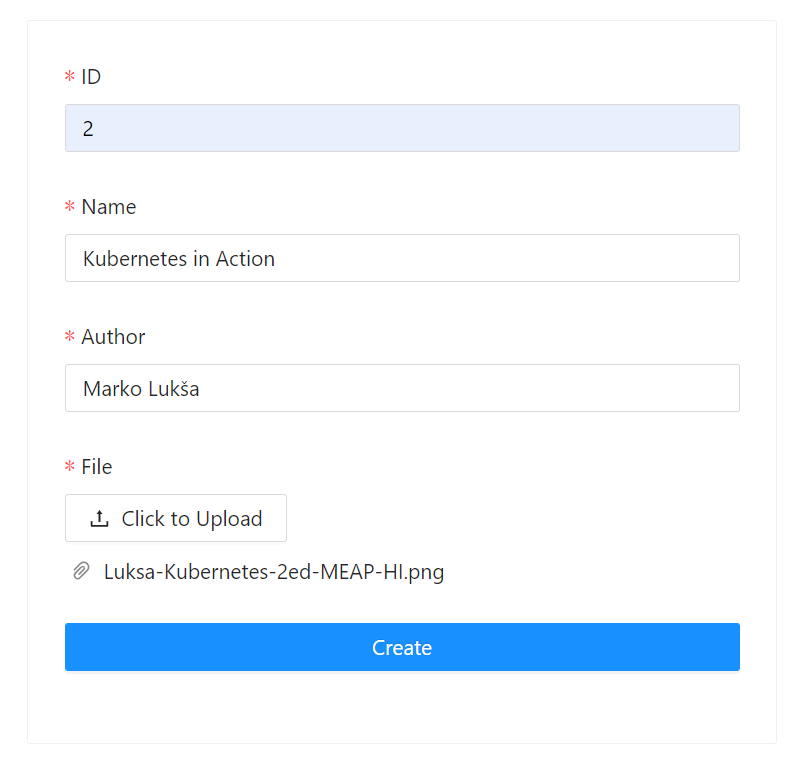
Task: Click the required asterisk next to Author
Action: [x=70, y=338]
